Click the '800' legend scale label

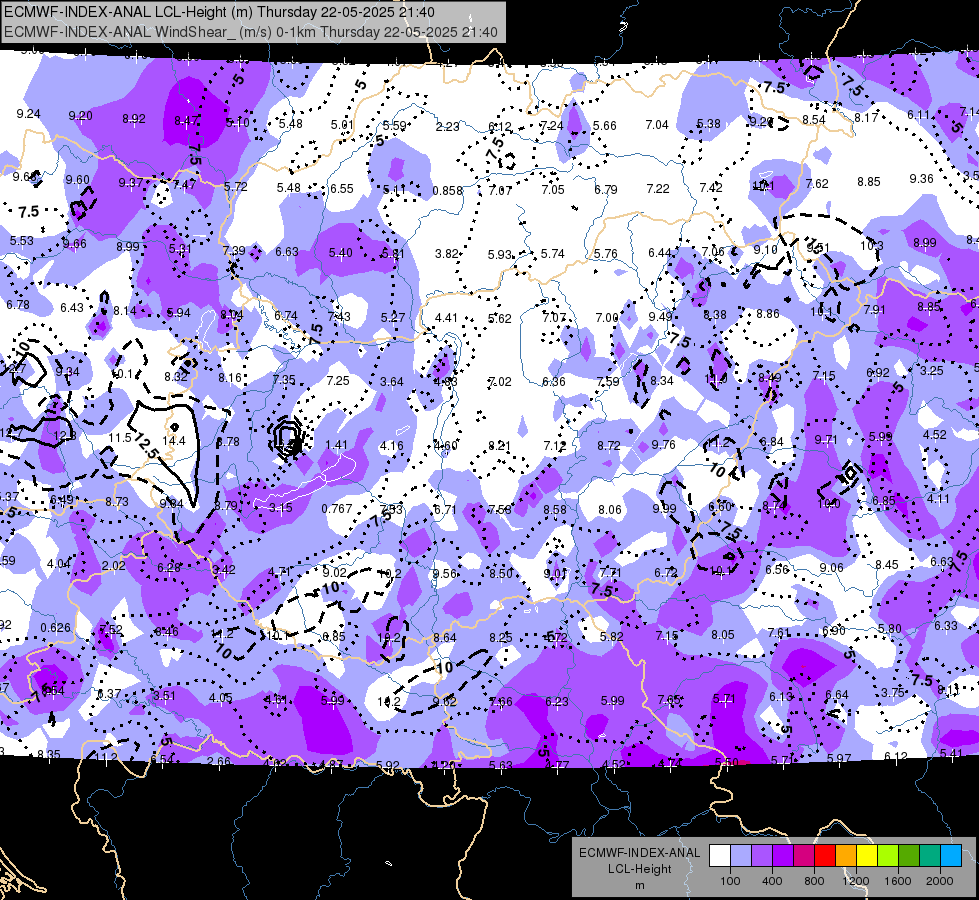point(814,881)
